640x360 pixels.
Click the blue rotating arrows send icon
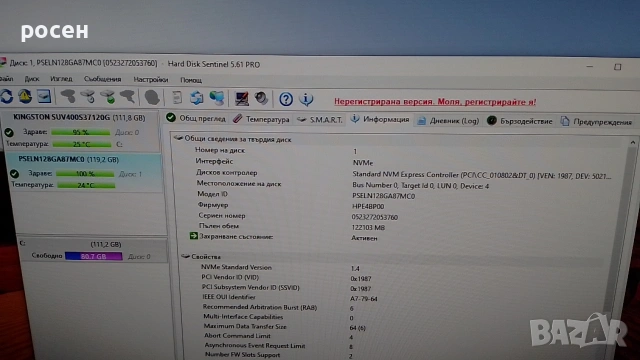[x=197, y=98]
